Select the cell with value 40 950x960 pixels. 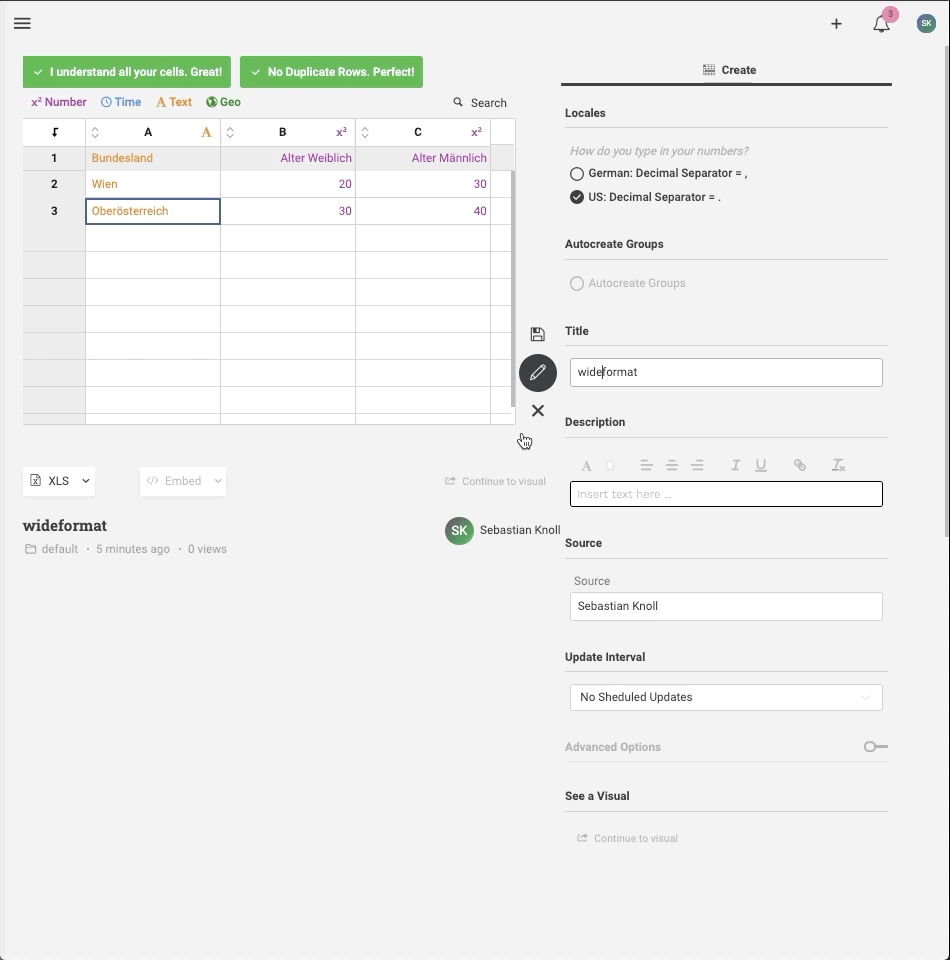(423, 211)
